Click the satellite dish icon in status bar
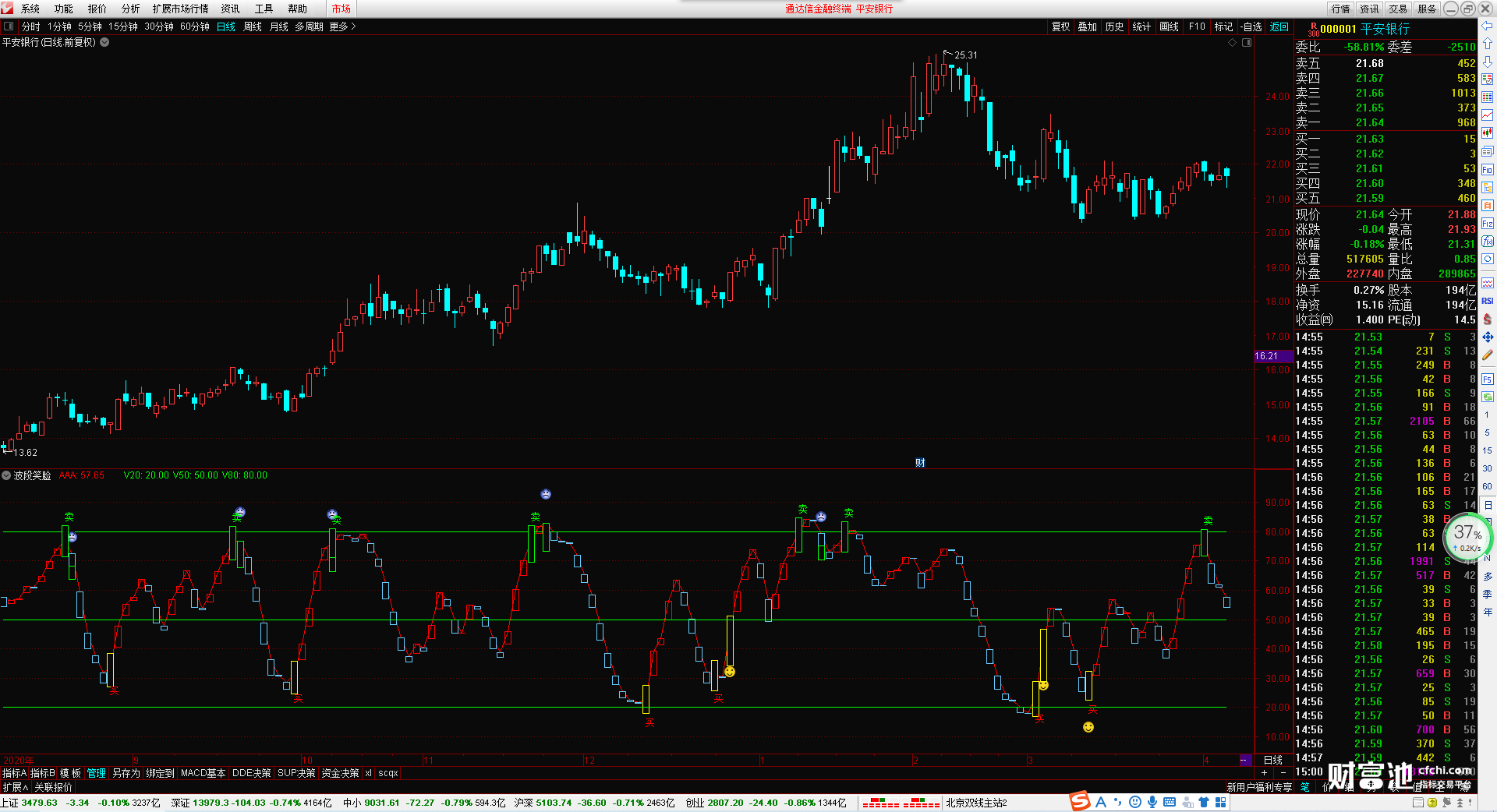 point(1446,803)
